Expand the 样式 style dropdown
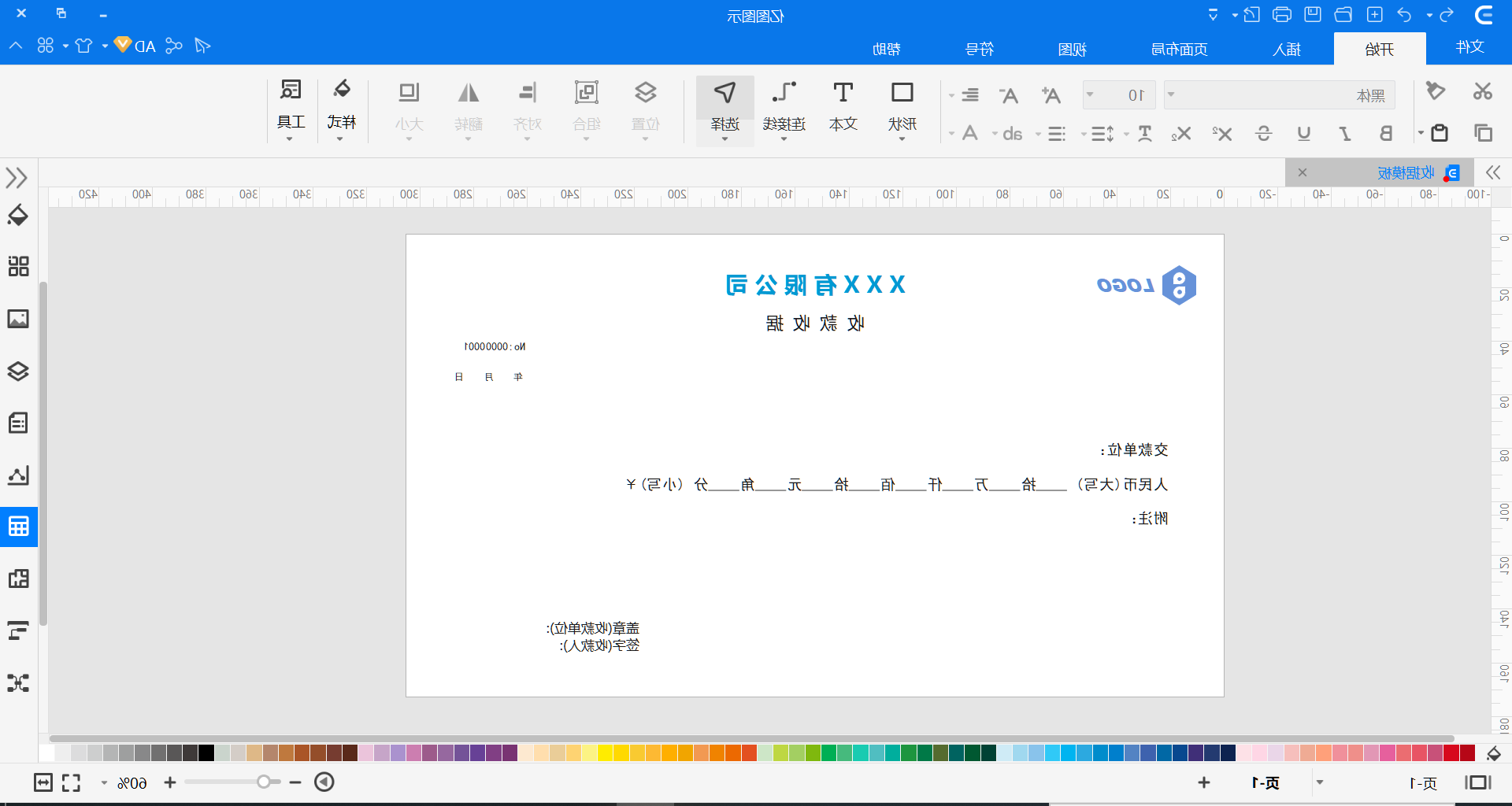The image size is (1512, 806). [x=340, y=140]
